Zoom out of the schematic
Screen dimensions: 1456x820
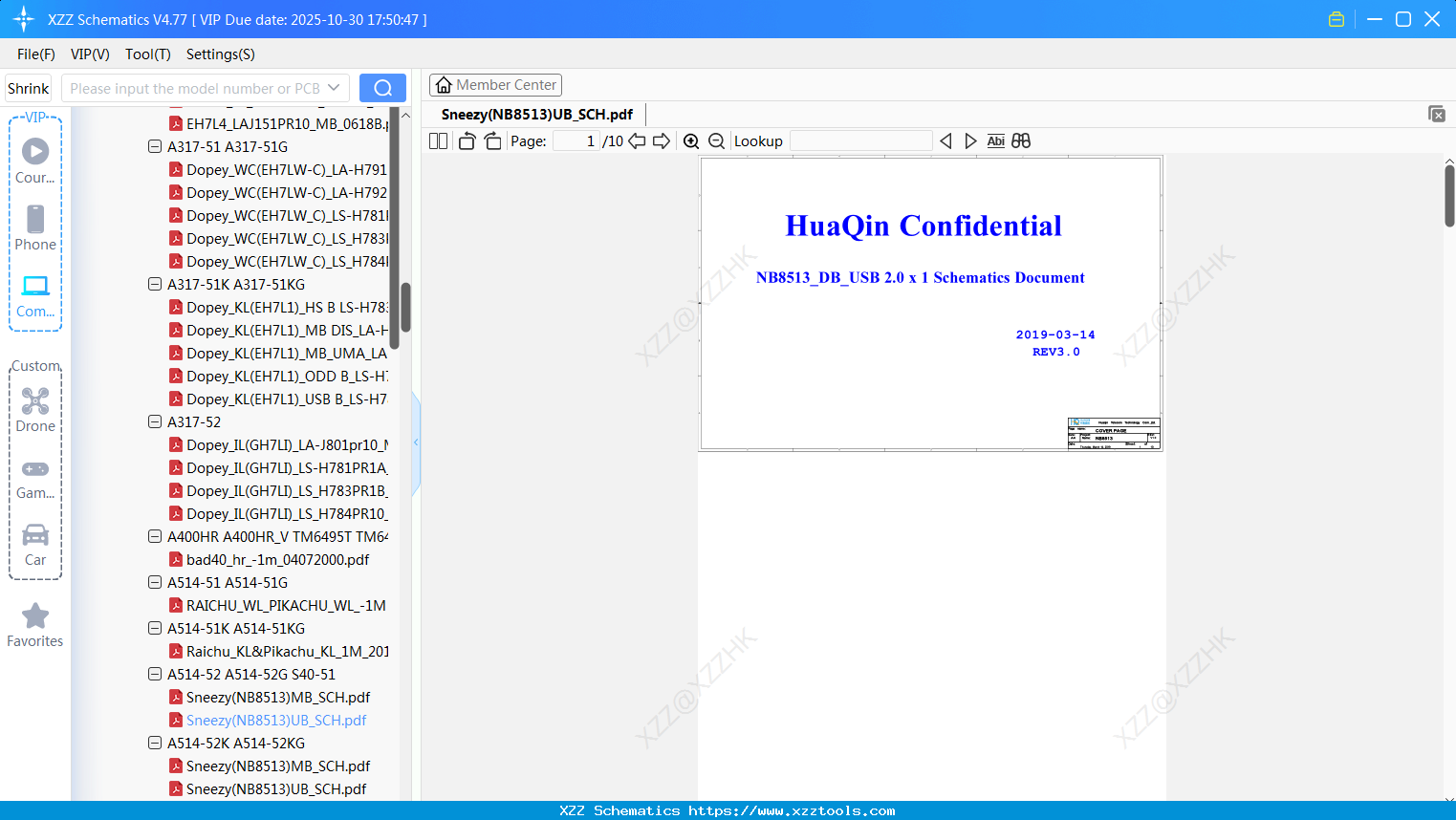pyautogui.click(x=716, y=141)
